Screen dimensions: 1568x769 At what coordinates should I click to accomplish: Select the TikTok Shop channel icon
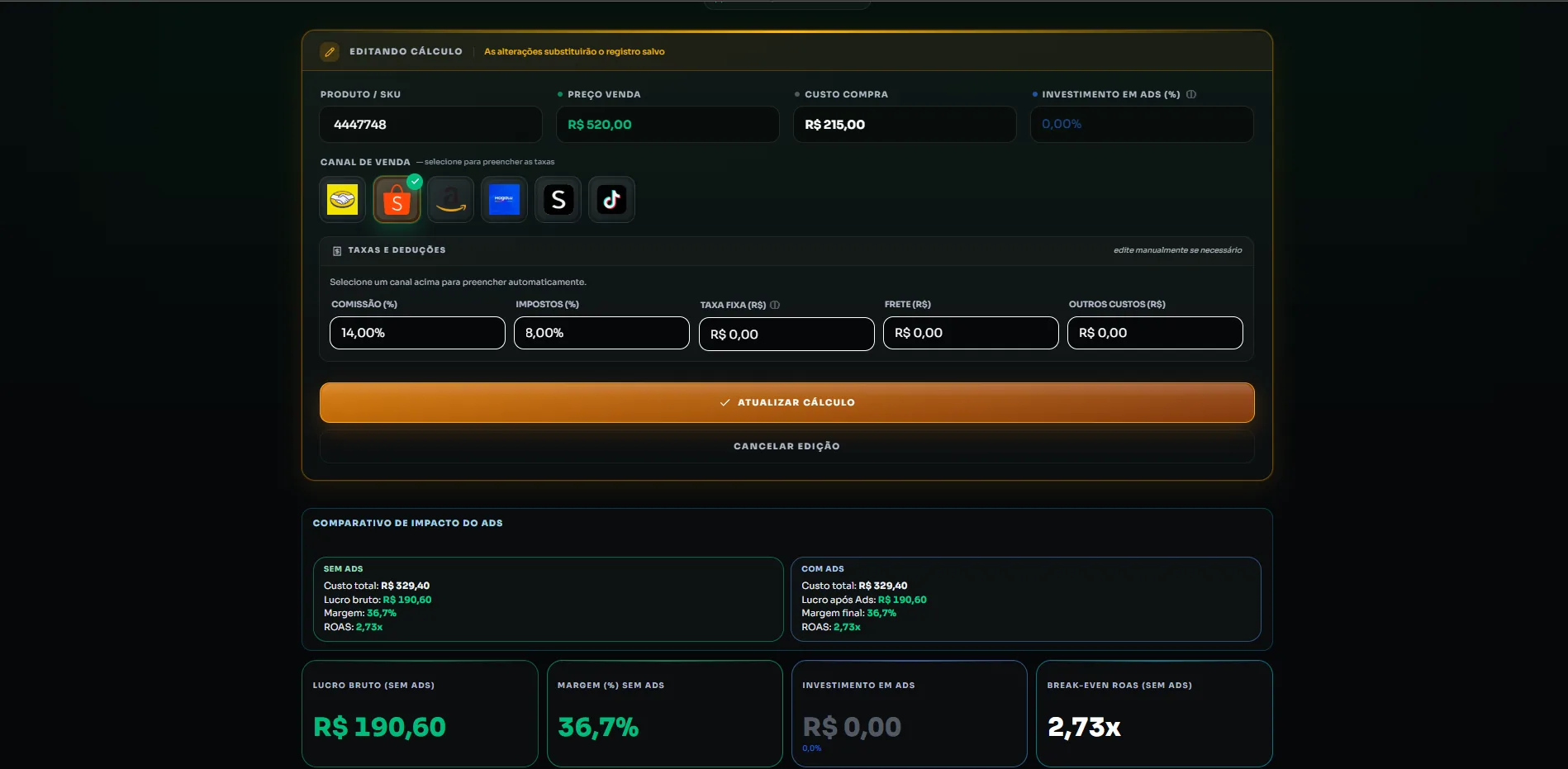pyautogui.click(x=611, y=199)
